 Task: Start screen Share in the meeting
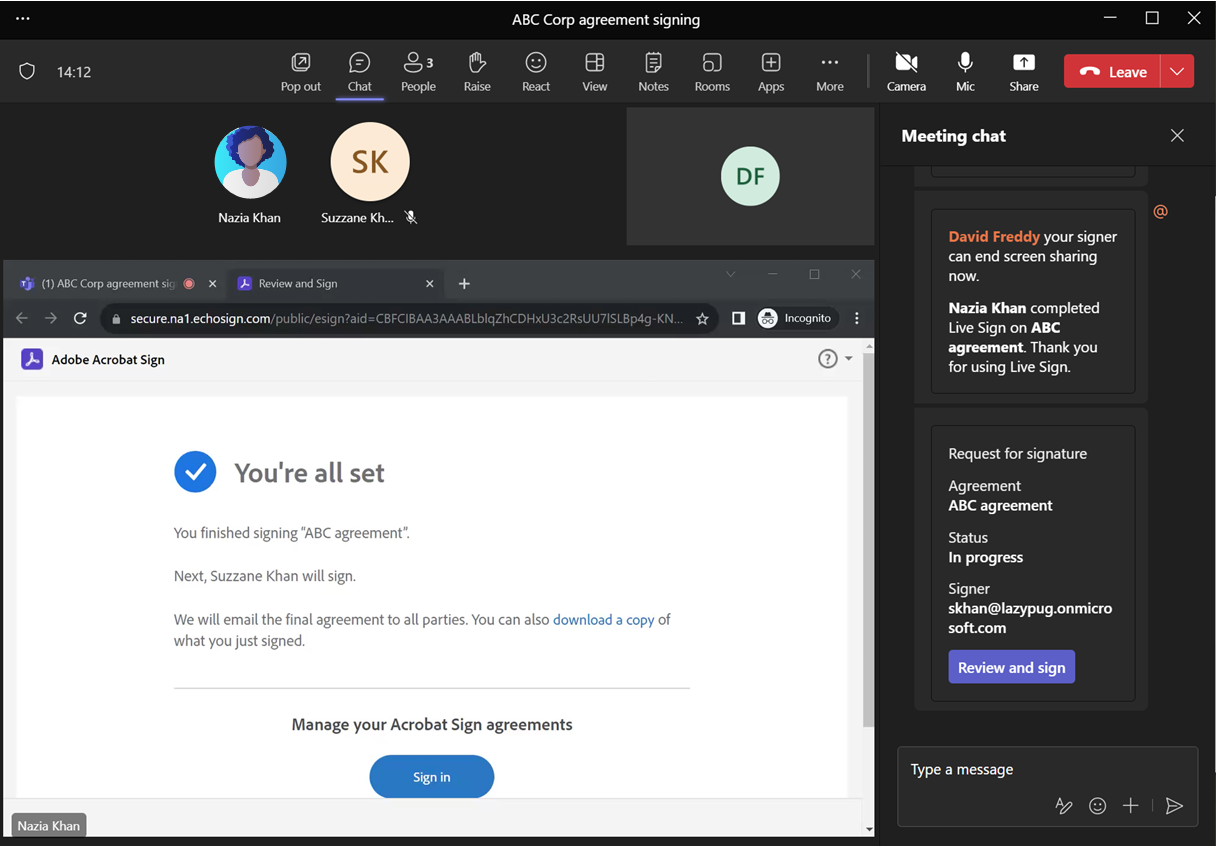(x=1023, y=70)
